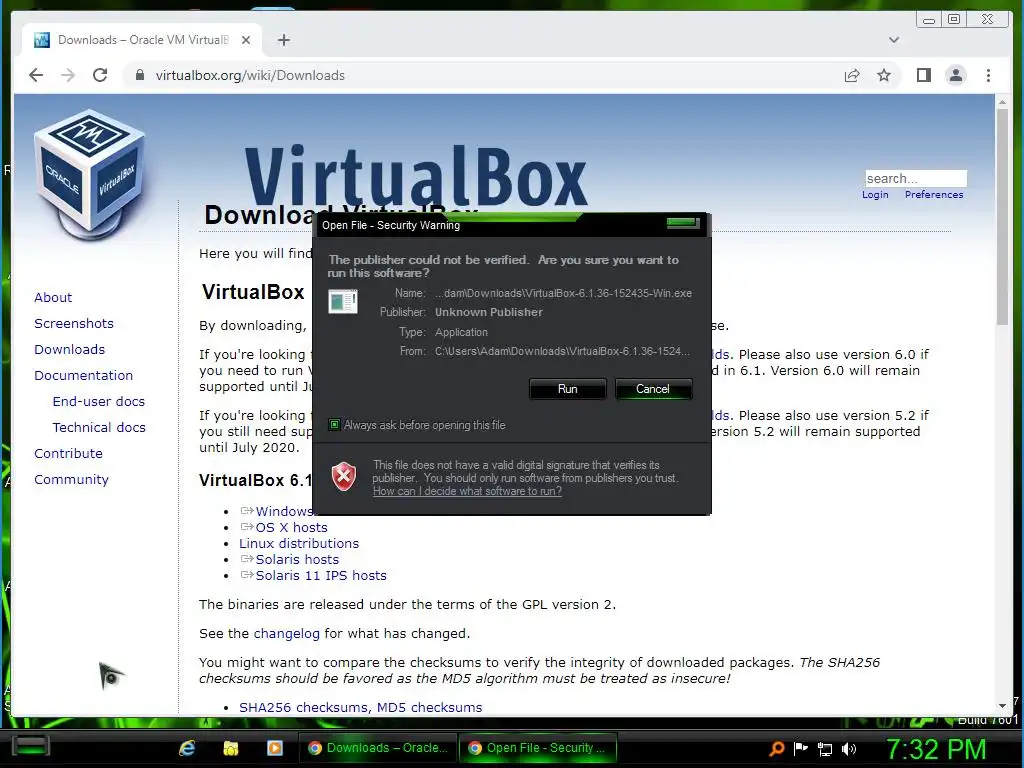This screenshot has height=768, width=1024.
Task: Open Community in the sidebar
Action: (x=71, y=479)
